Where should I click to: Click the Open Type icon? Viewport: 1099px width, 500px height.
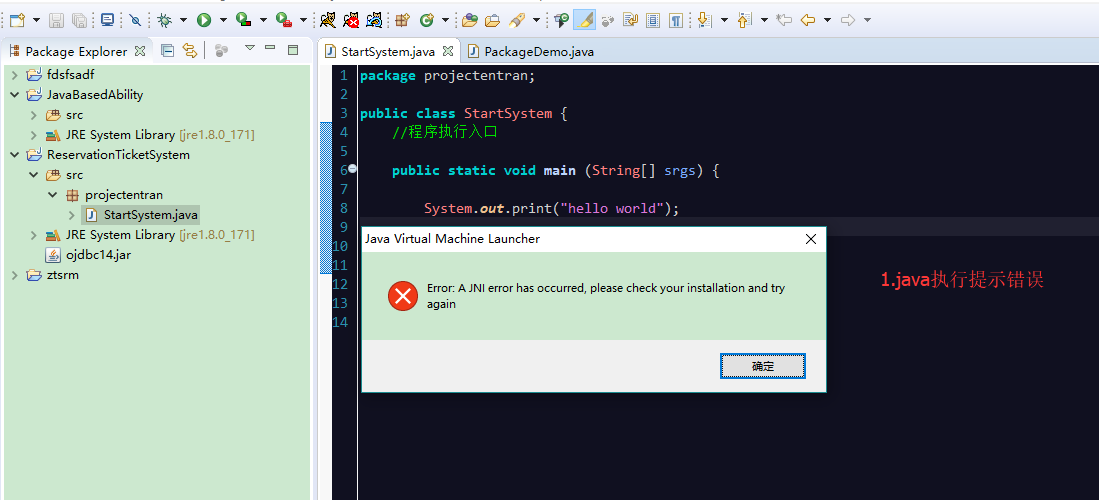(x=469, y=20)
